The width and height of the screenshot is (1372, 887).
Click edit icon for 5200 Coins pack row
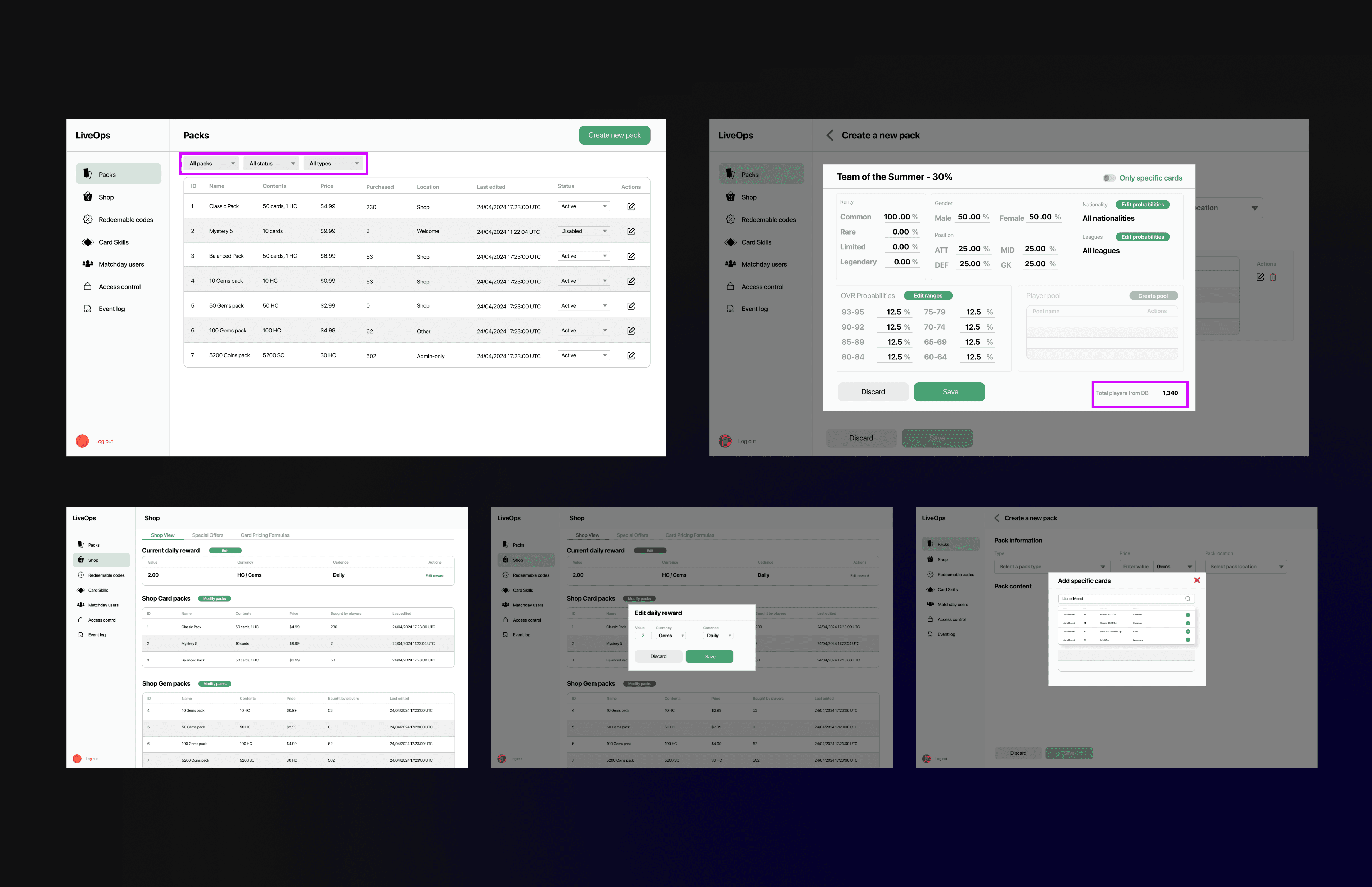(x=631, y=356)
